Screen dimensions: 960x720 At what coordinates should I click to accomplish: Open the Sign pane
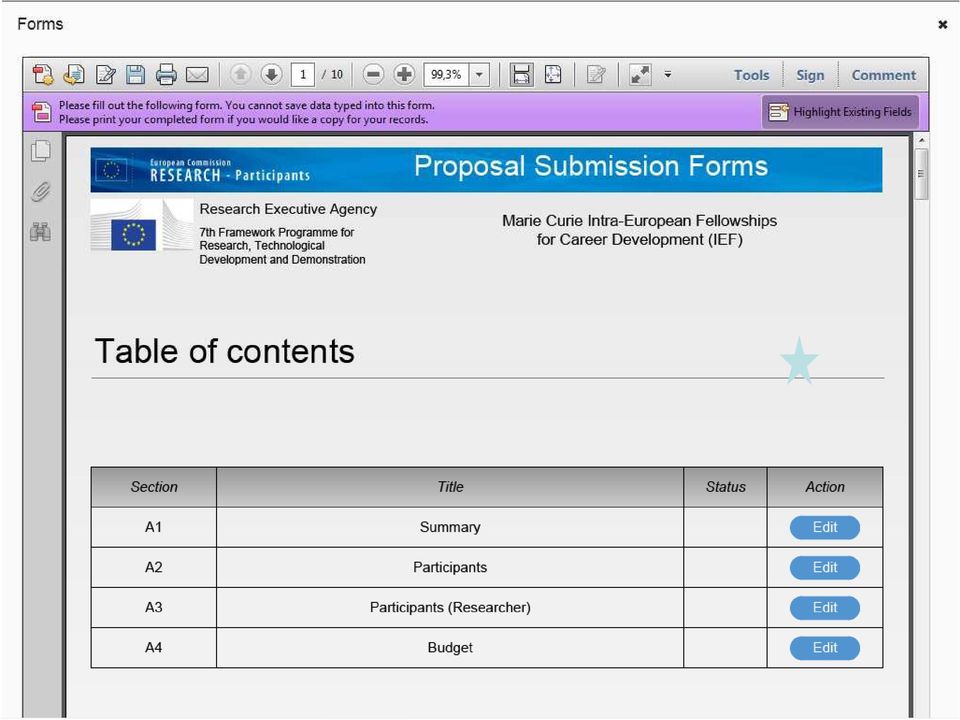coord(810,75)
